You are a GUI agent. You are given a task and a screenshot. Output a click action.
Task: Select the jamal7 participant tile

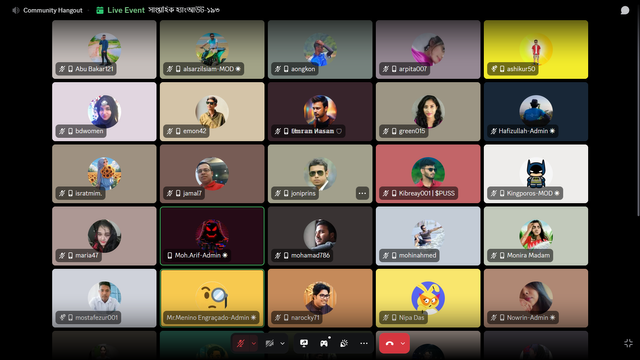212,174
